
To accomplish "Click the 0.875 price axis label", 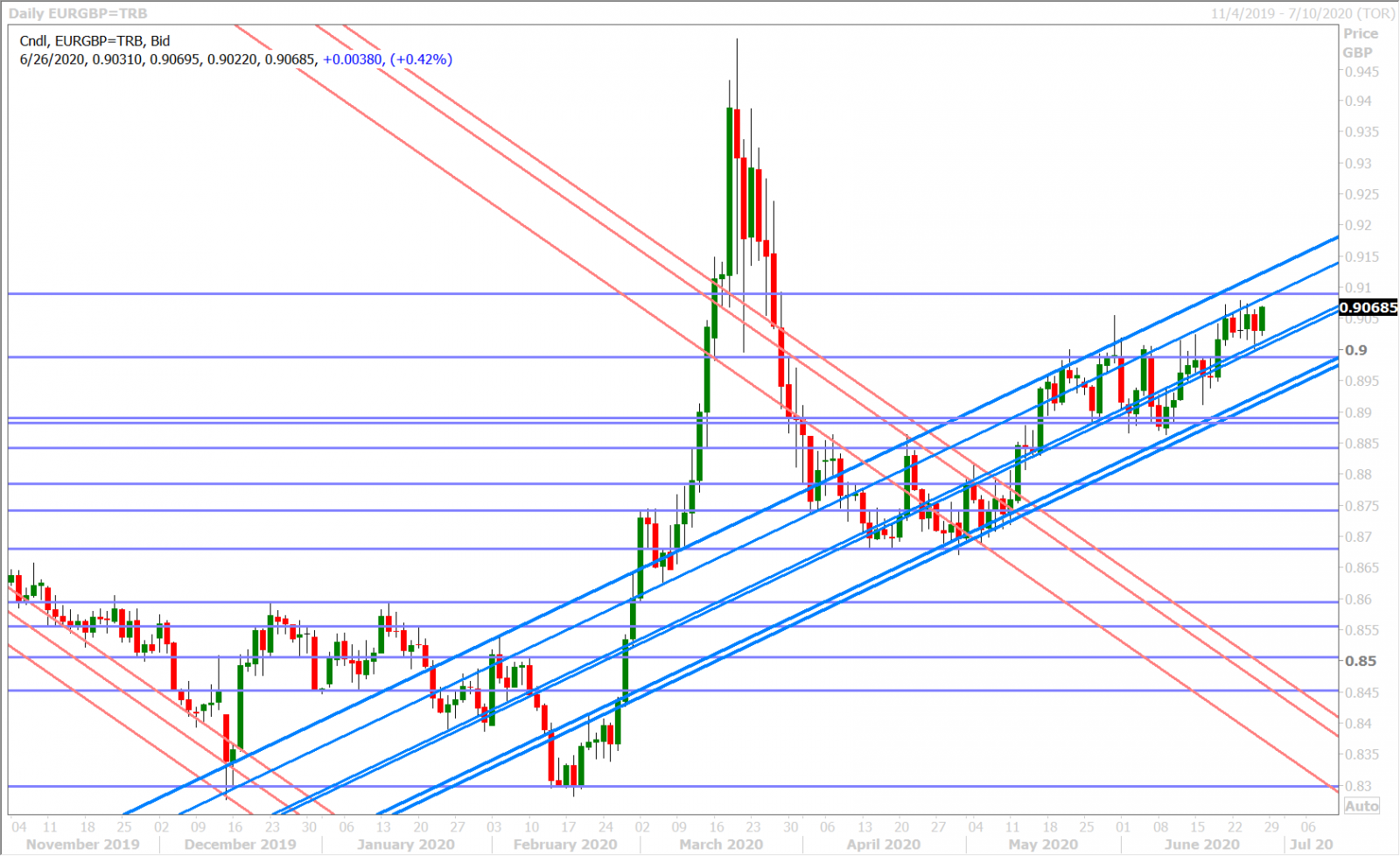I will pyautogui.click(x=1362, y=506).
